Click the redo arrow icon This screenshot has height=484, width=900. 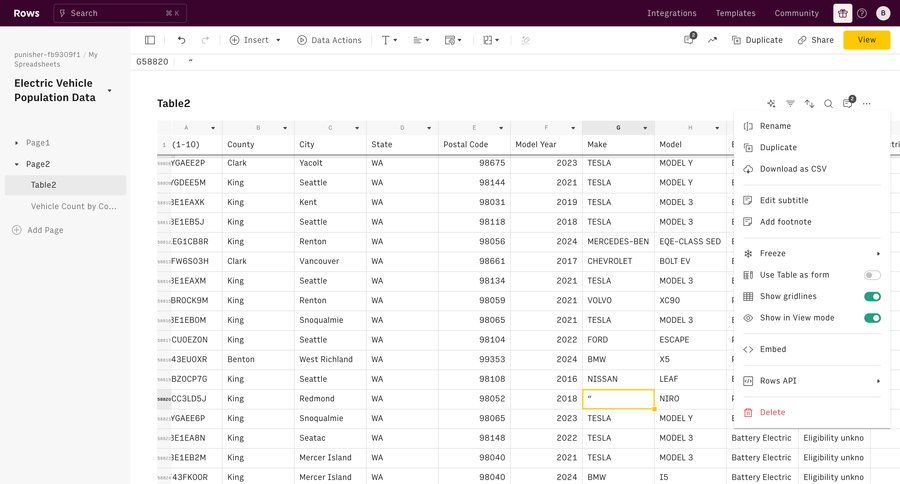(x=205, y=40)
